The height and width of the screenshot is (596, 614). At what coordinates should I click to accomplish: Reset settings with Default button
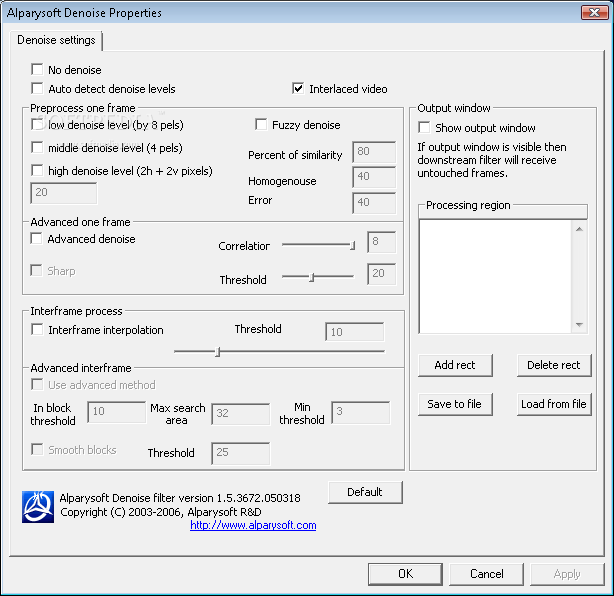pyautogui.click(x=365, y=492)
